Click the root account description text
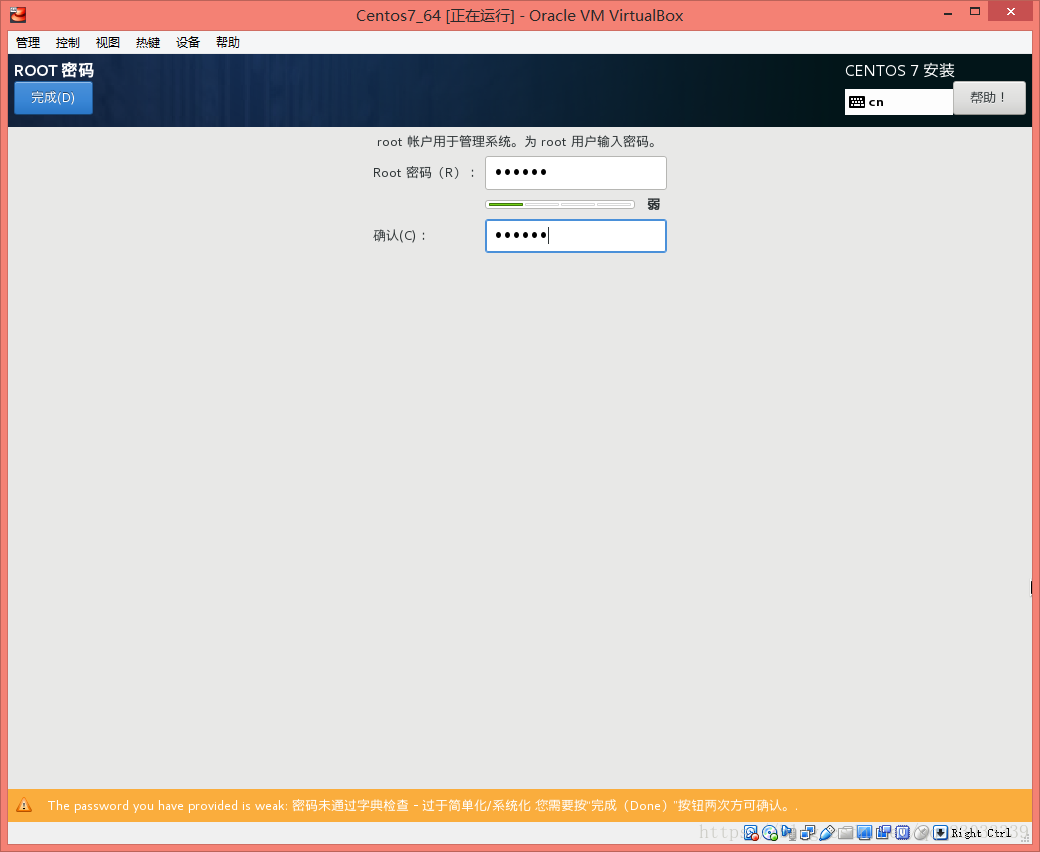This screenshot has width=1040, height=852. (517, 142)
